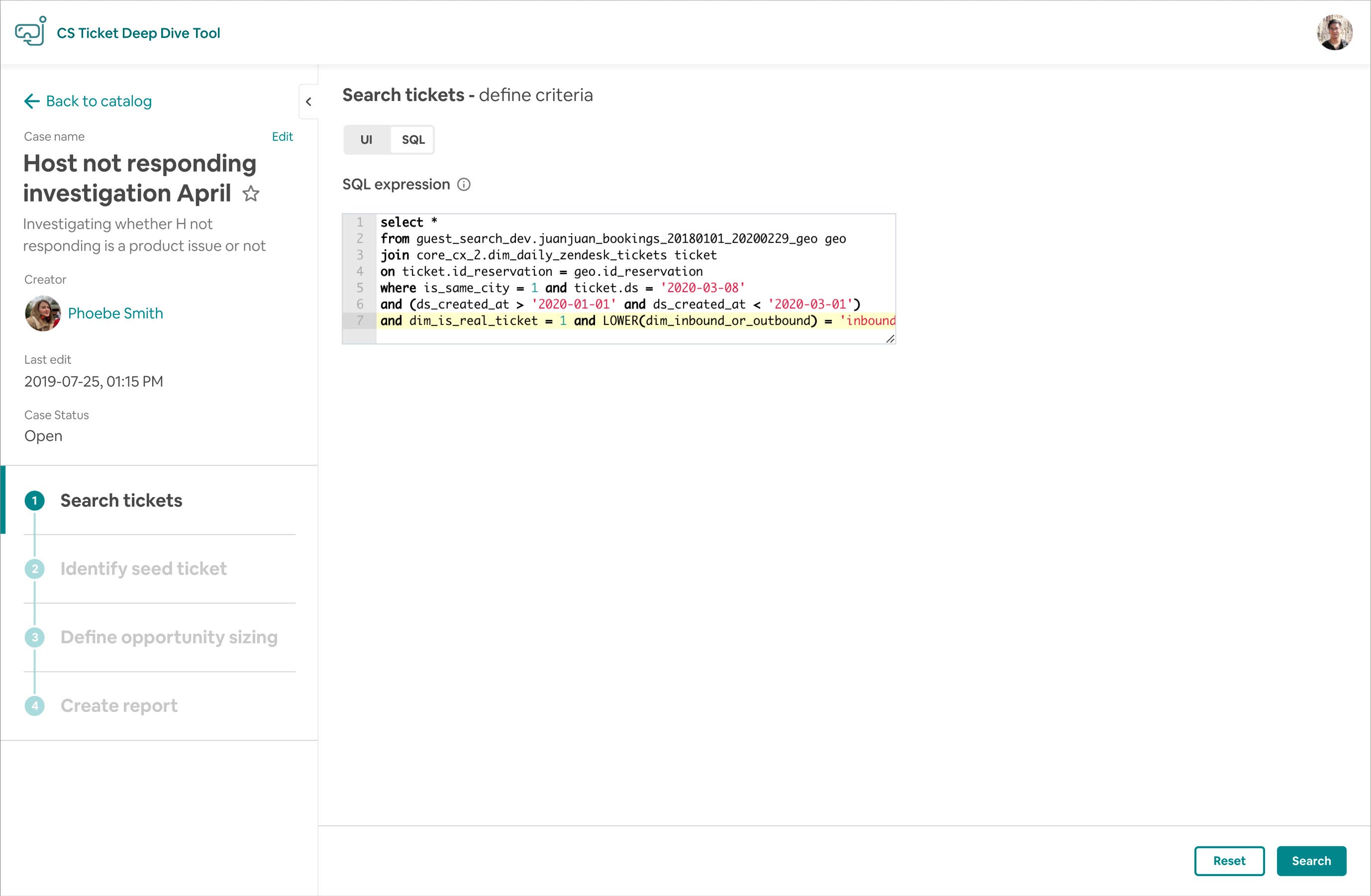Viewport: 1371px width, 896px height.
Task: Click step 4 circle beside Create report
Action: pyautogui.click(x=34, y=706)
